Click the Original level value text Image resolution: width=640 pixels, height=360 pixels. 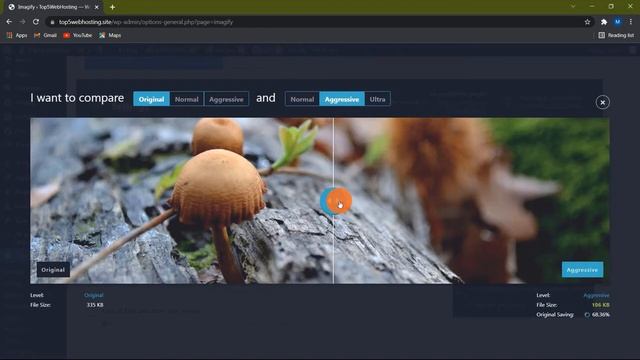93,295
